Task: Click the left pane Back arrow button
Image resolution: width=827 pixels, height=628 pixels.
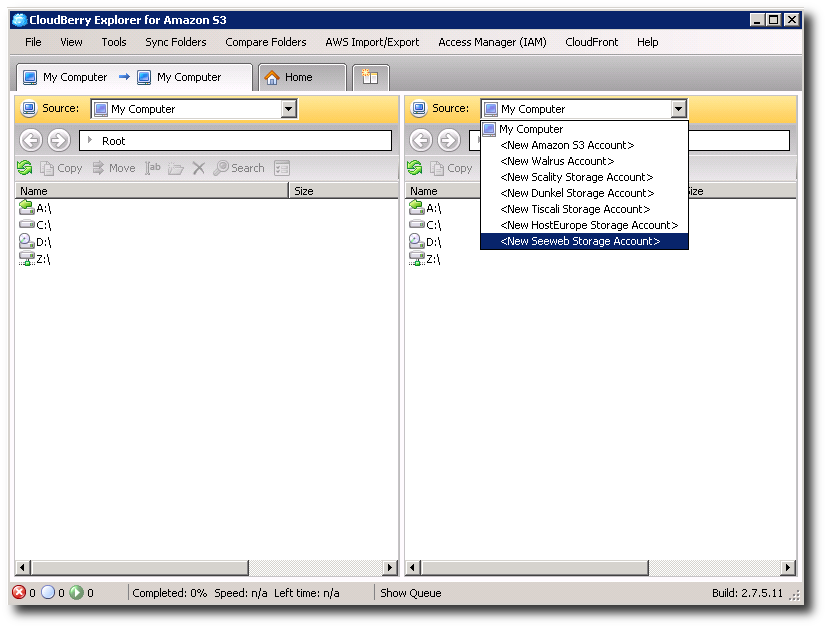Action: coord(31,141)
